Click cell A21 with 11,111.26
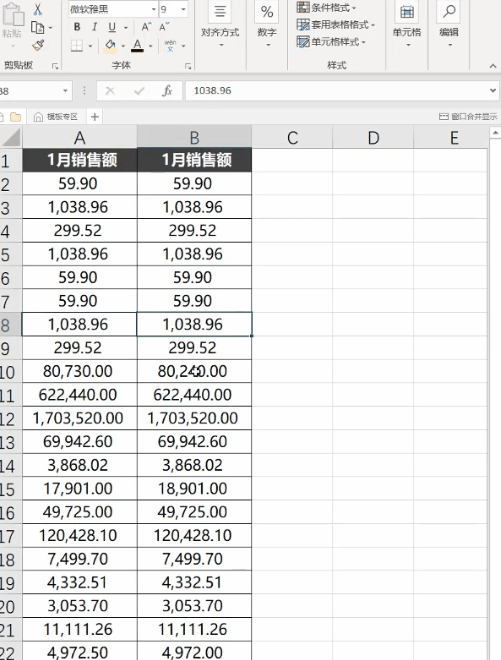This screenshot has width=501, height=660. coord(80,629)
